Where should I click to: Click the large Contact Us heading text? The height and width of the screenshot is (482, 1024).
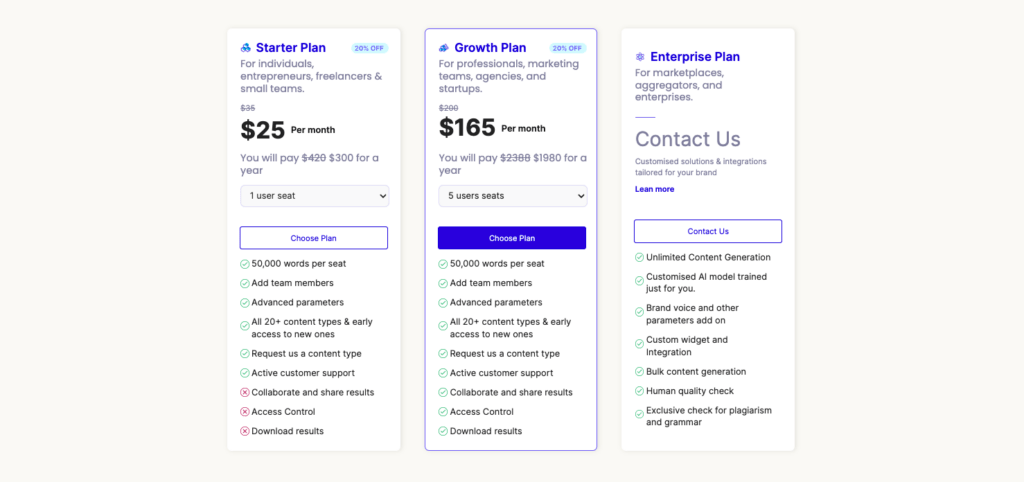tap(688, 139)
